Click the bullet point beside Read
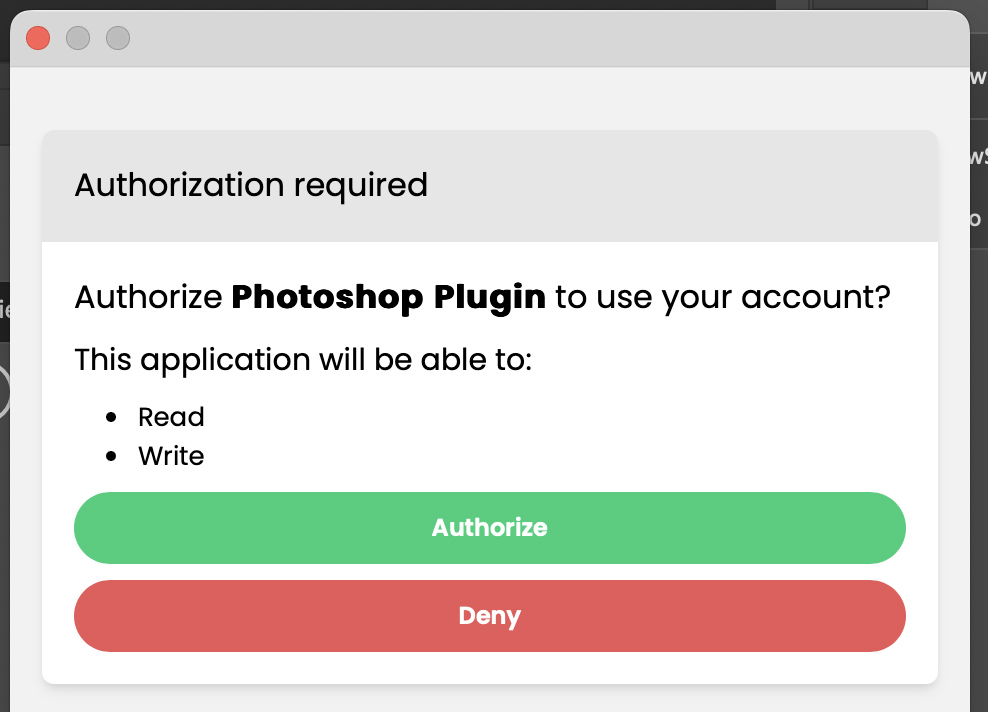The height and width of the screenshot is (712, 988). [x=114, y=417]
